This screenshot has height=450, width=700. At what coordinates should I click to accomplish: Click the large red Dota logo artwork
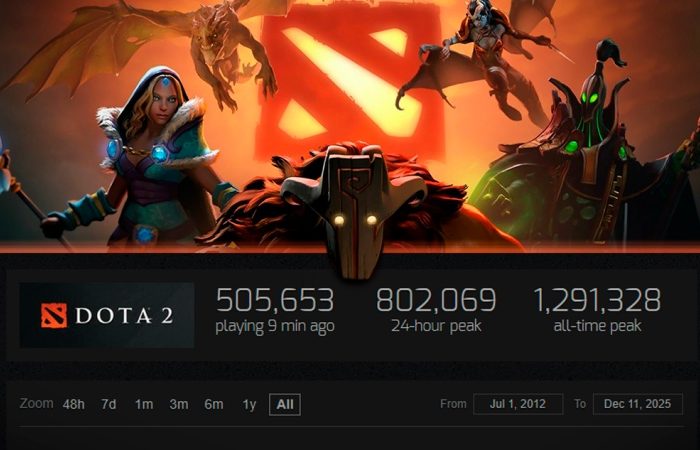coord(349,83)
